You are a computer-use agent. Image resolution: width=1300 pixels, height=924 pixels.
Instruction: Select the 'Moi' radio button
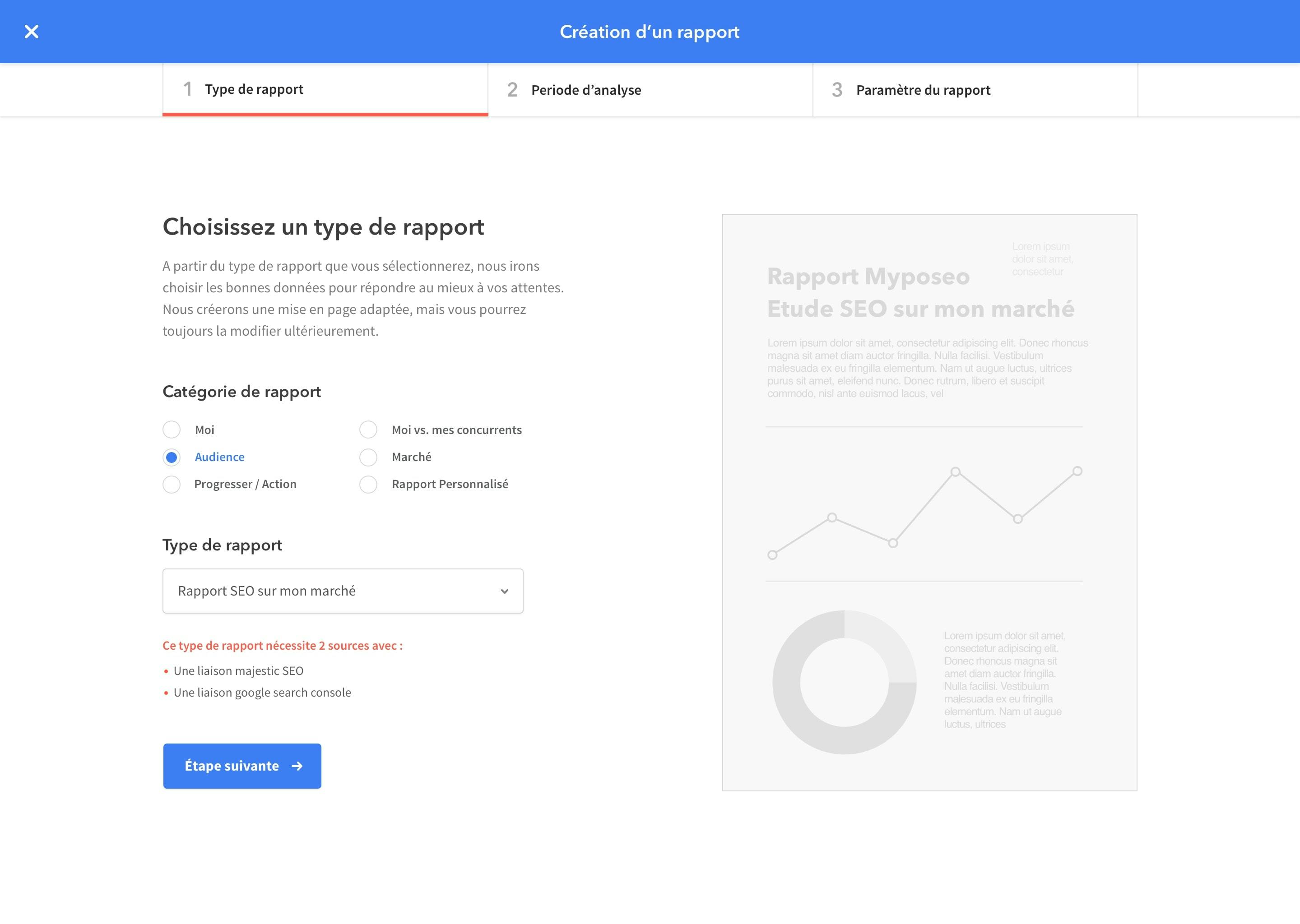[172, 430]
